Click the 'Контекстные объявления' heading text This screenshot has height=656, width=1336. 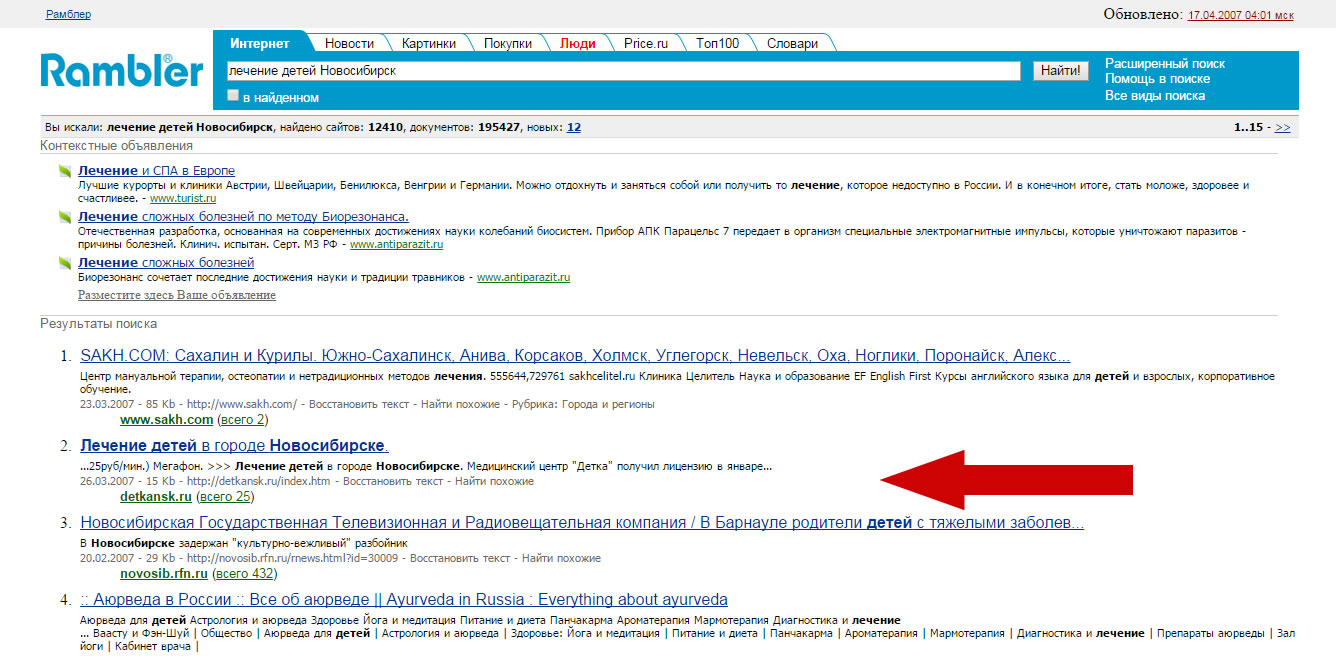(116, 146)
